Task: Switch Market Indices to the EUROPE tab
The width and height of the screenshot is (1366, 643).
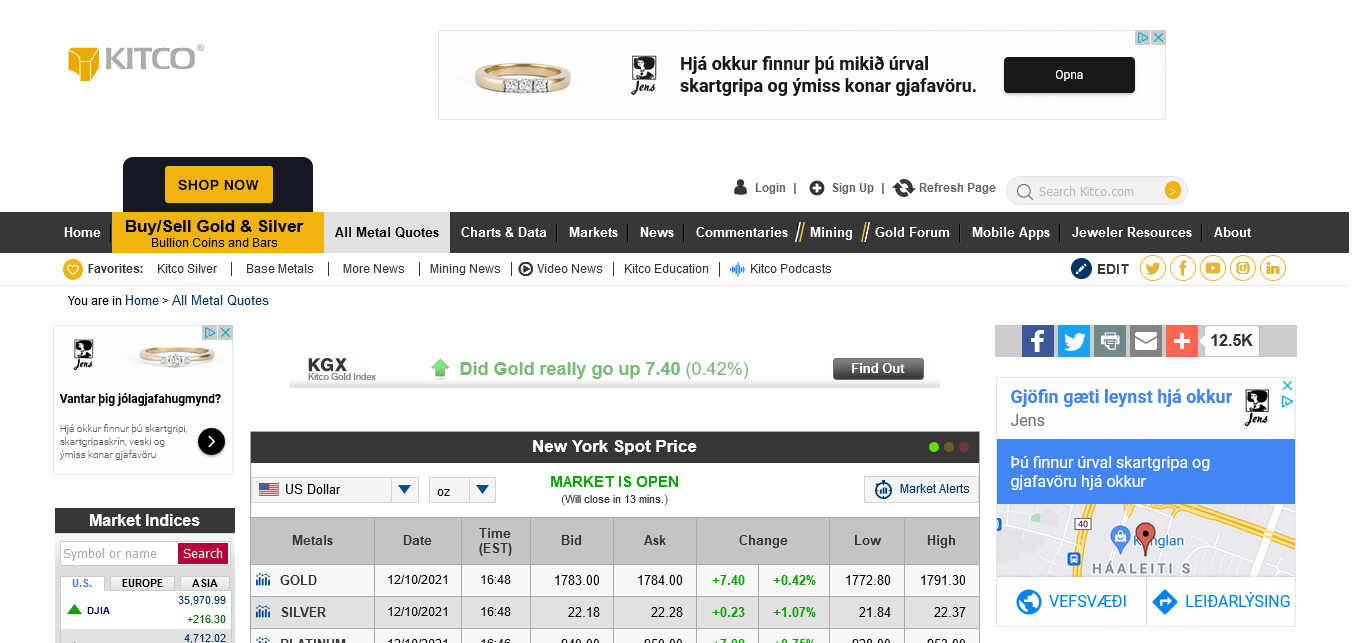Action: tap(142, 583)
